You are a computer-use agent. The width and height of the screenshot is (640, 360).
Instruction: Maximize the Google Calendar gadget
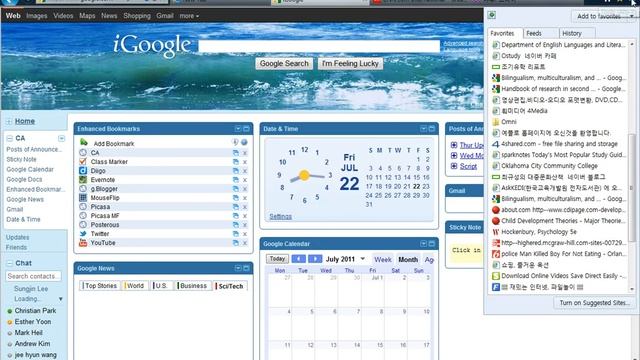tap(431, 244)
